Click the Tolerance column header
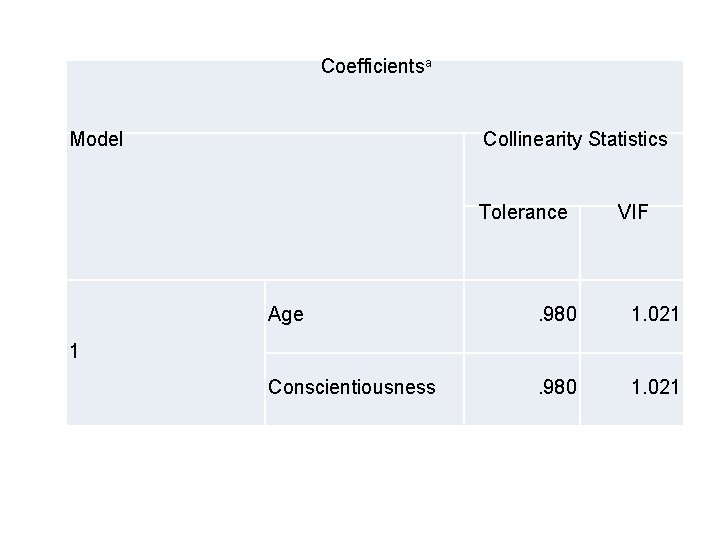This screenshot has width=720, height=540. click(523, 212)
